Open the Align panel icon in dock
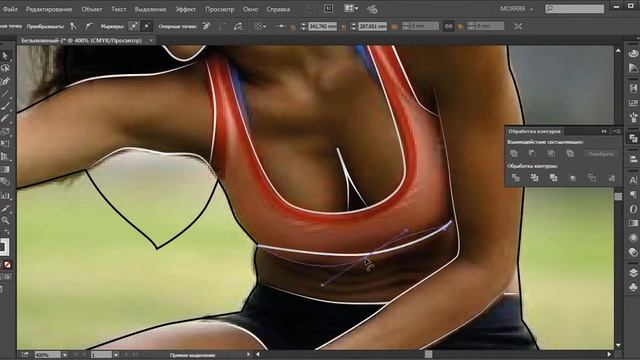The image size is (640, 360). 633,158
